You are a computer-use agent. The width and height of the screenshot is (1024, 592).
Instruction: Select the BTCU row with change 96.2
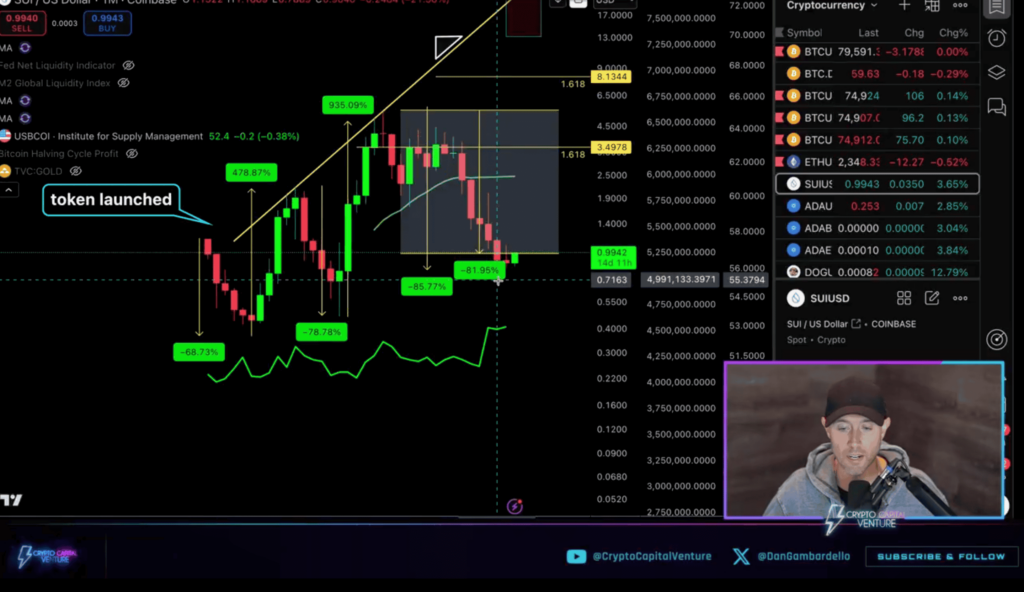pyautogui.click(x=877, y=118)
